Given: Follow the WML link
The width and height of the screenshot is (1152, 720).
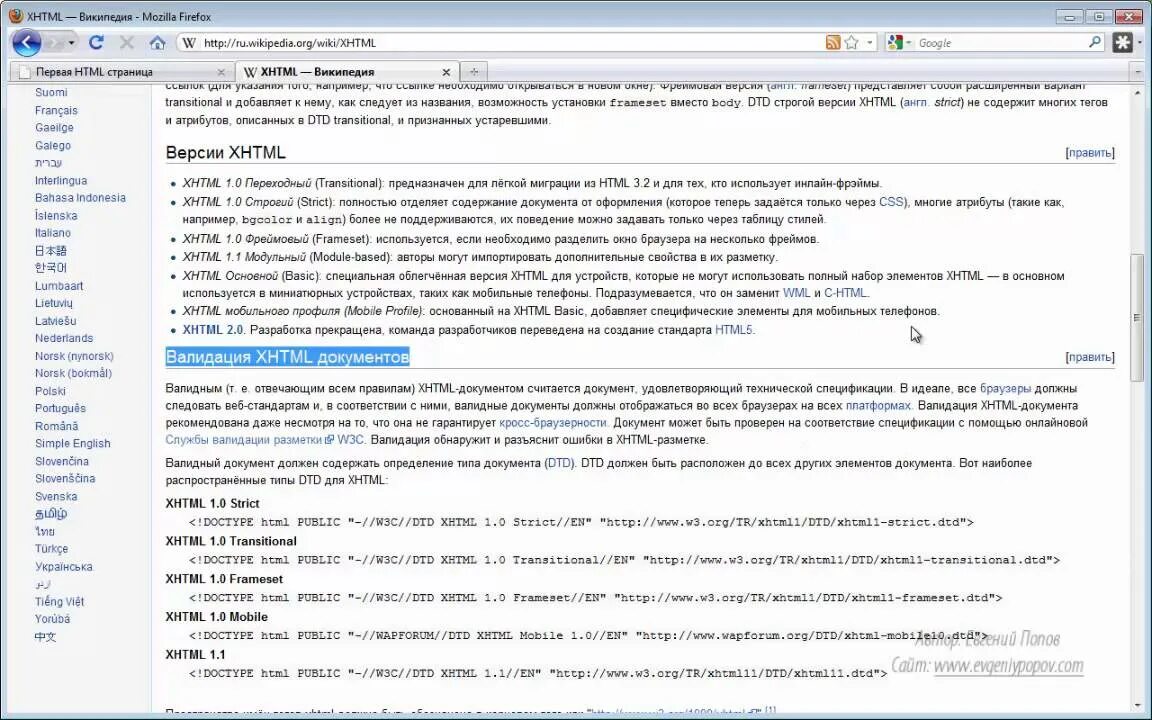Looking at the screenshot, I should pyautogui.click(x=796, y=293).
